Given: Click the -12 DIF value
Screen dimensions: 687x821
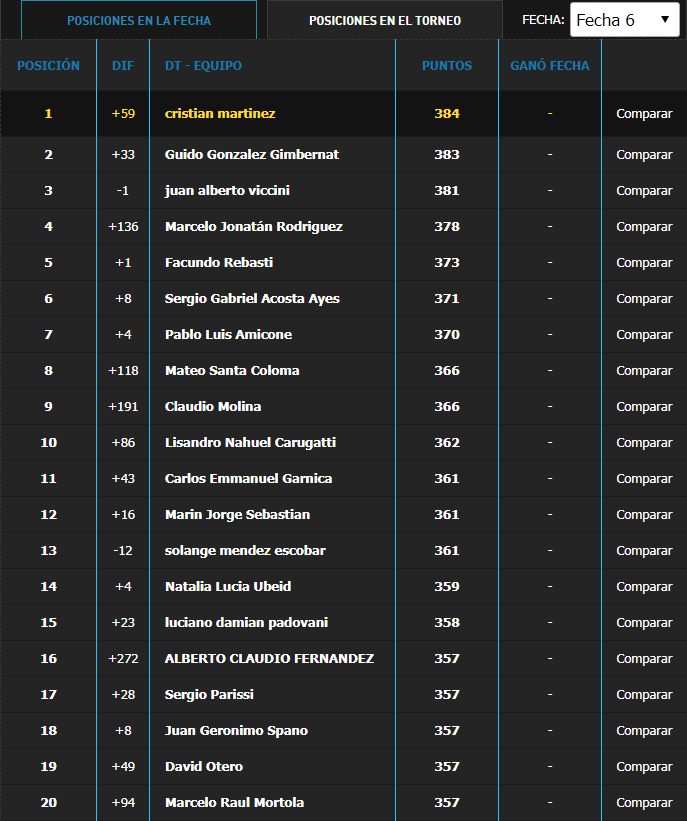Looking at the screenshot, I should (x=123, y=550).
